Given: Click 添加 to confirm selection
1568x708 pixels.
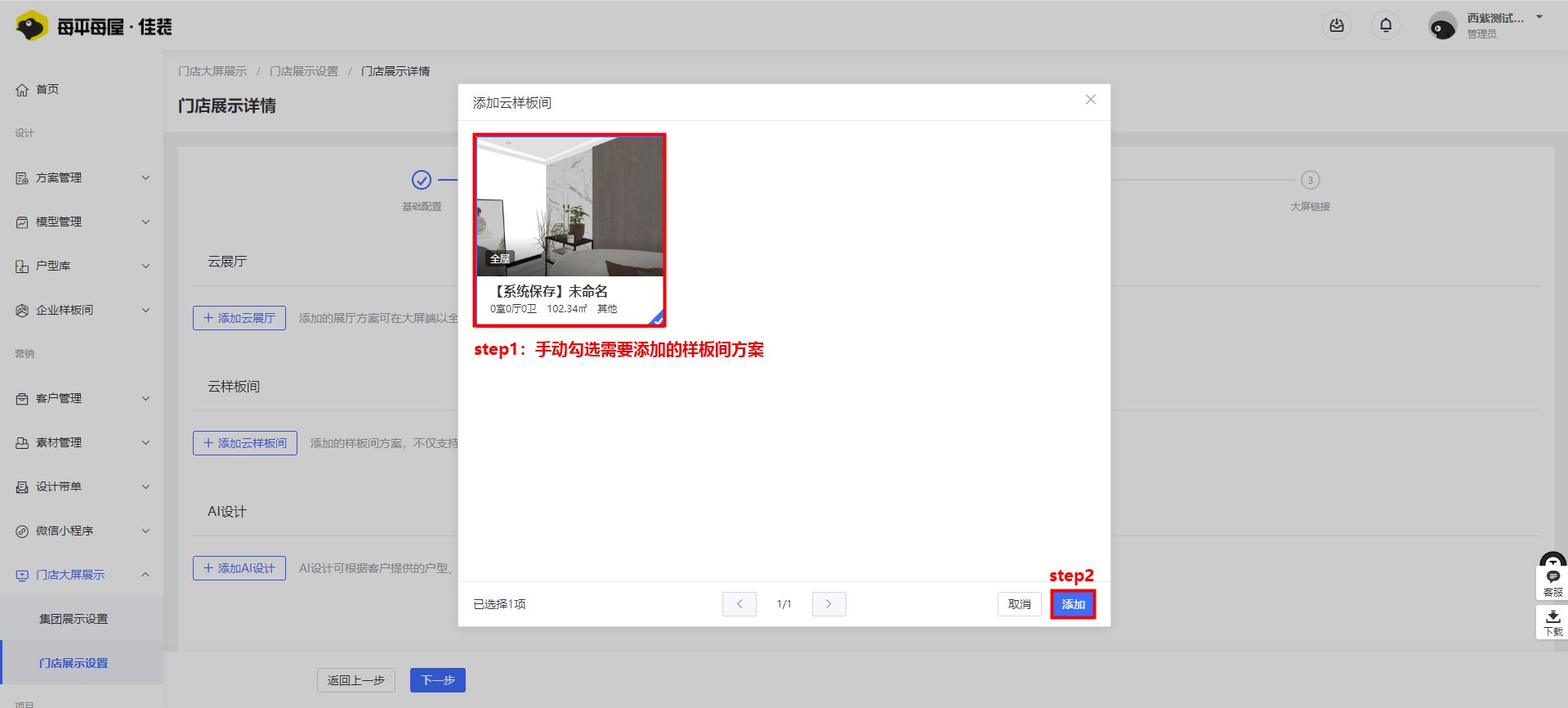Looking at the screenshot, I should (1073, 604).
